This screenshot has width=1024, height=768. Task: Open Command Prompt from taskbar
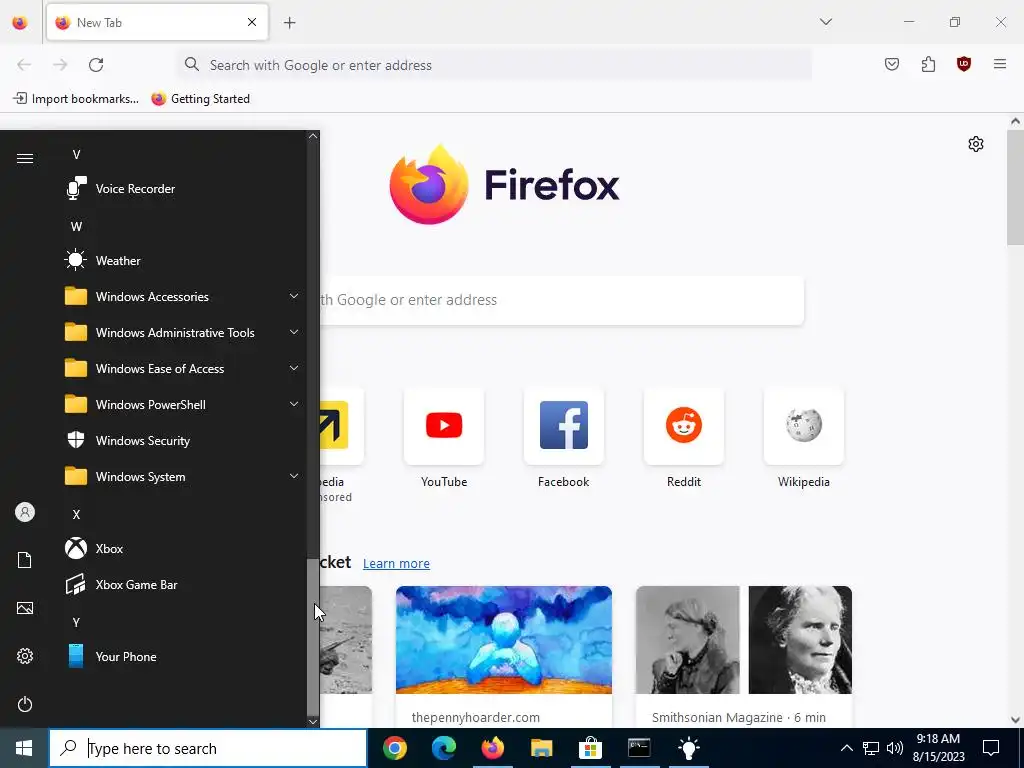639,748
